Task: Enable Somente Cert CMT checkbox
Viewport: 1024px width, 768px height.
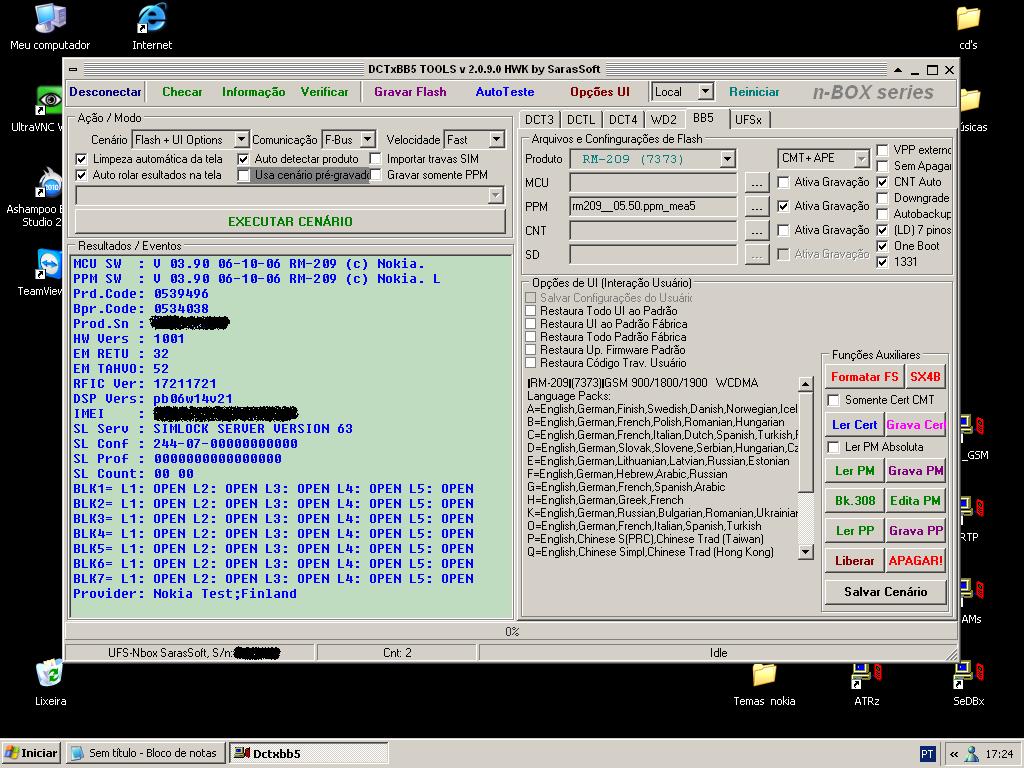Action: [833, 400]
